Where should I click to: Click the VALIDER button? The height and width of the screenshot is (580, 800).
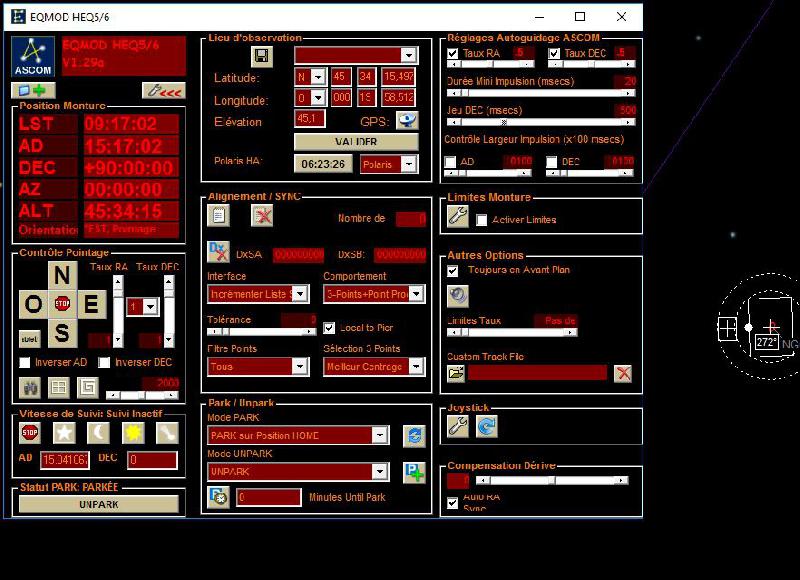(x=356, y=141)
